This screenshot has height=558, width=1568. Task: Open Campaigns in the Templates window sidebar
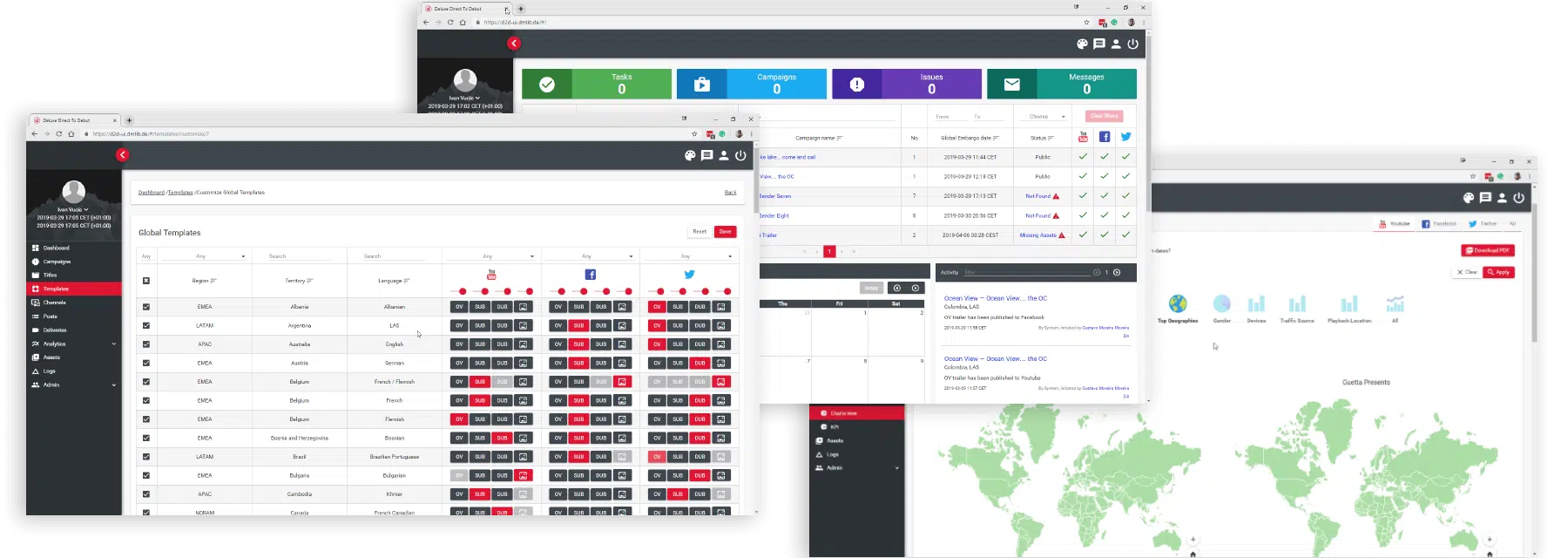57,262
